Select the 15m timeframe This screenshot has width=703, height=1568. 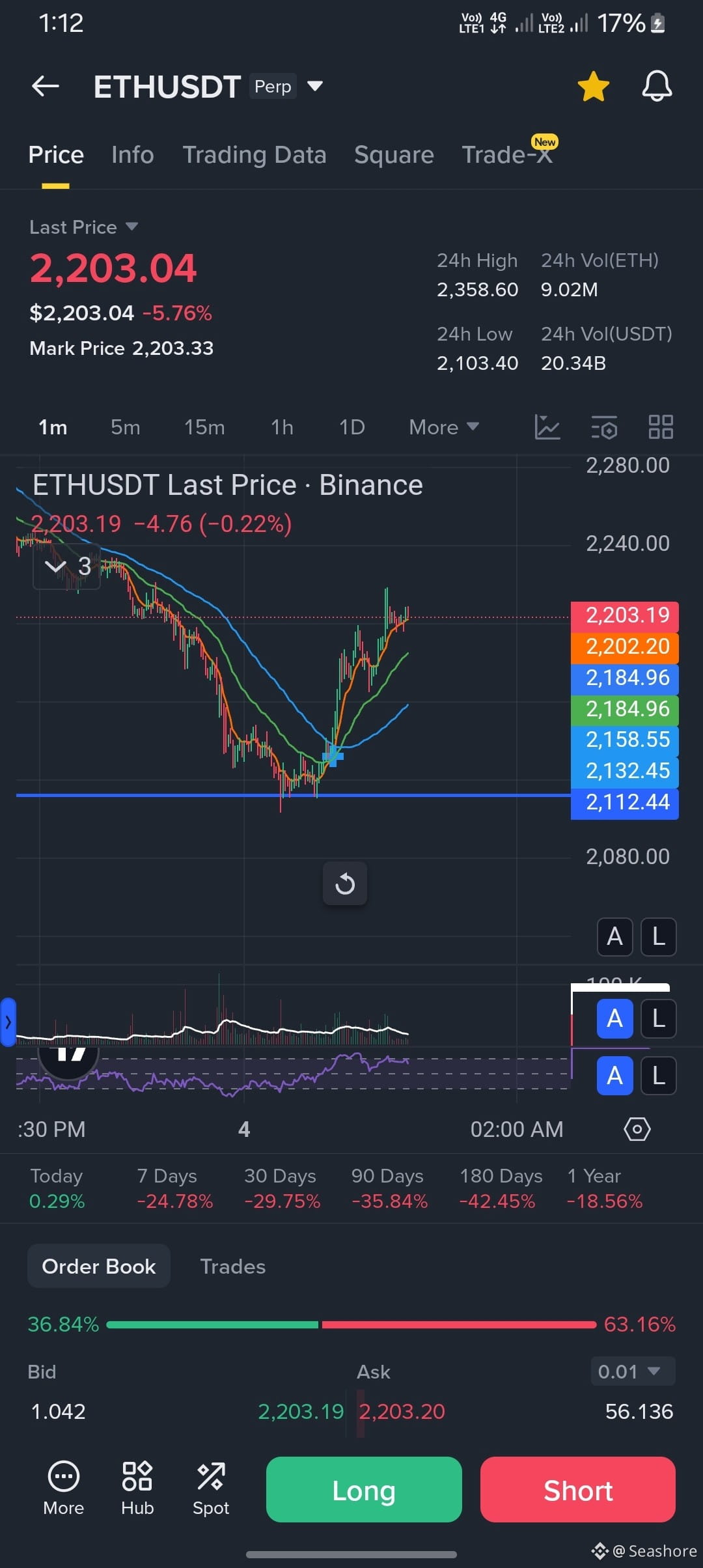point(204,427)
